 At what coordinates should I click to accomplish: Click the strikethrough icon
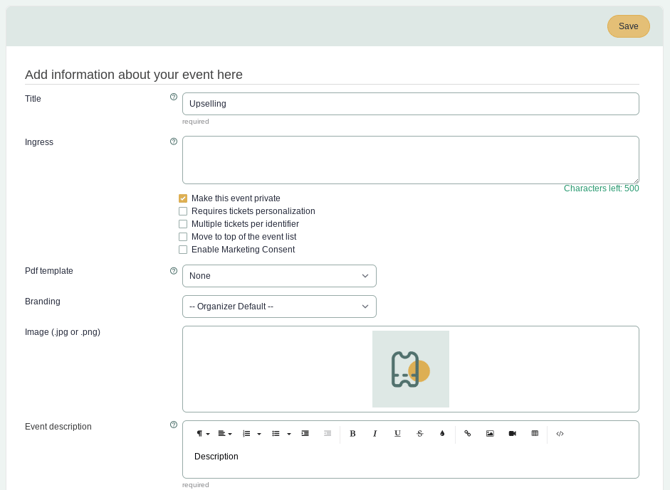[x=420, y=433]
